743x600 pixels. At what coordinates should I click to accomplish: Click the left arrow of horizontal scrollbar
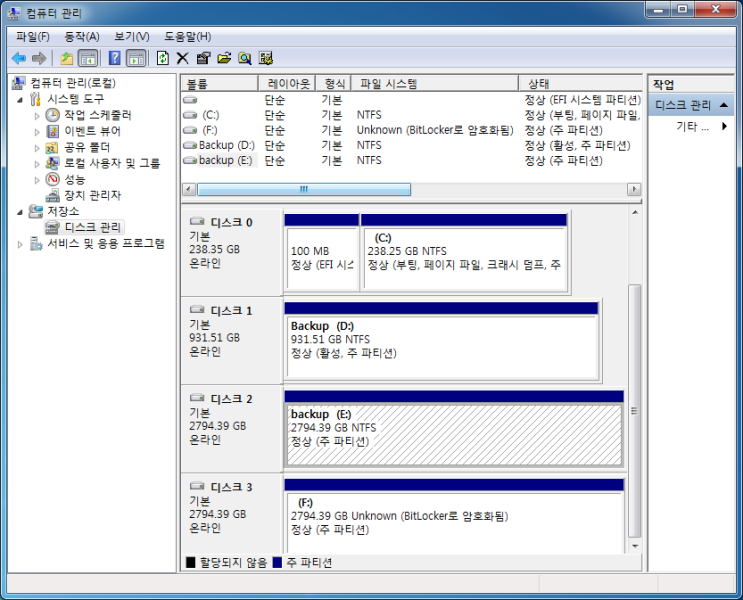(x=189, y=190)
